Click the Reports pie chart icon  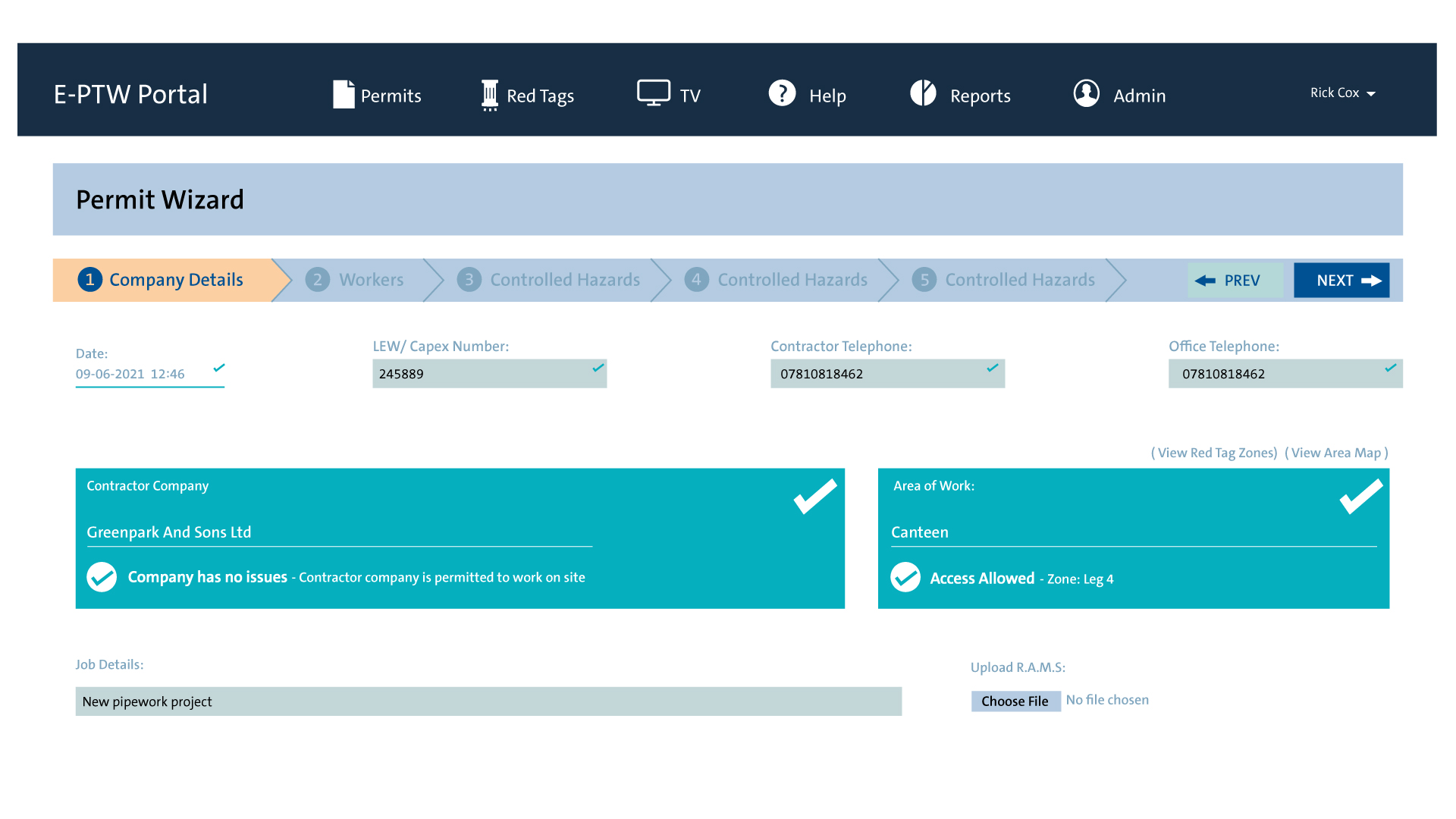point(923,93)
